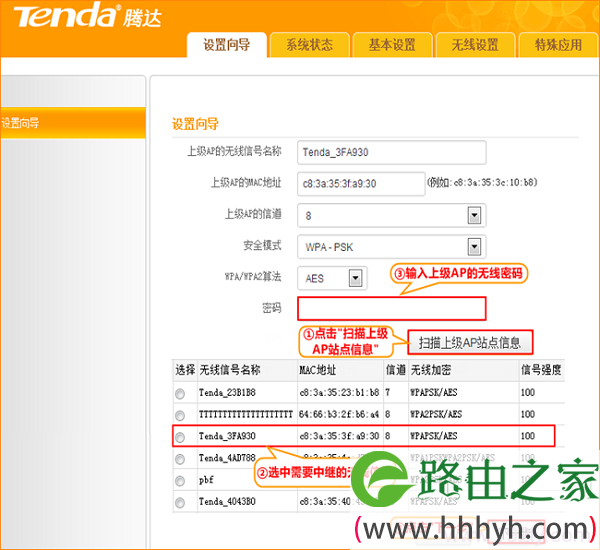
Task: Open the 上级AP的信道 dropdown
Action: [391, 215]
